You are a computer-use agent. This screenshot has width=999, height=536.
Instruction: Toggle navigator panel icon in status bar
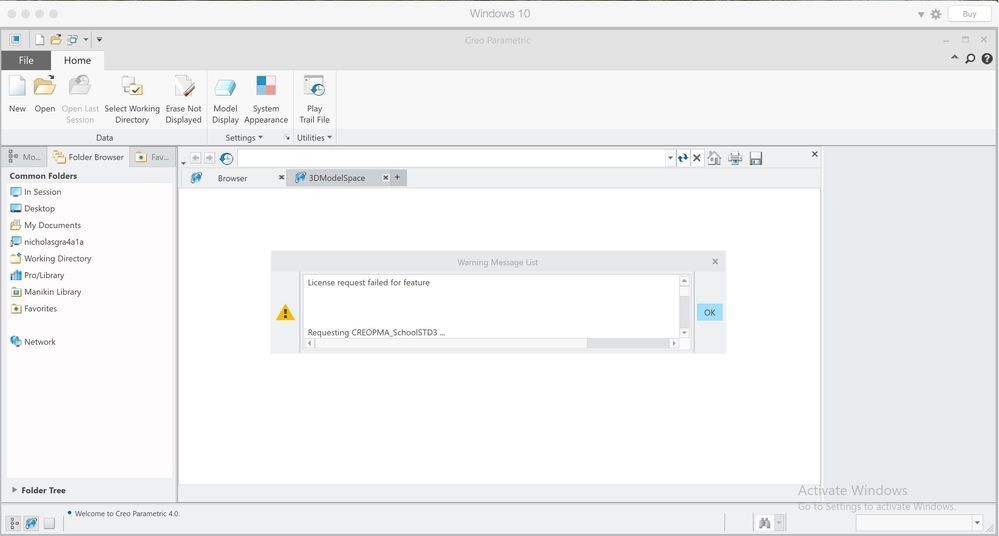pyautogui.click(x=14, y=523)
